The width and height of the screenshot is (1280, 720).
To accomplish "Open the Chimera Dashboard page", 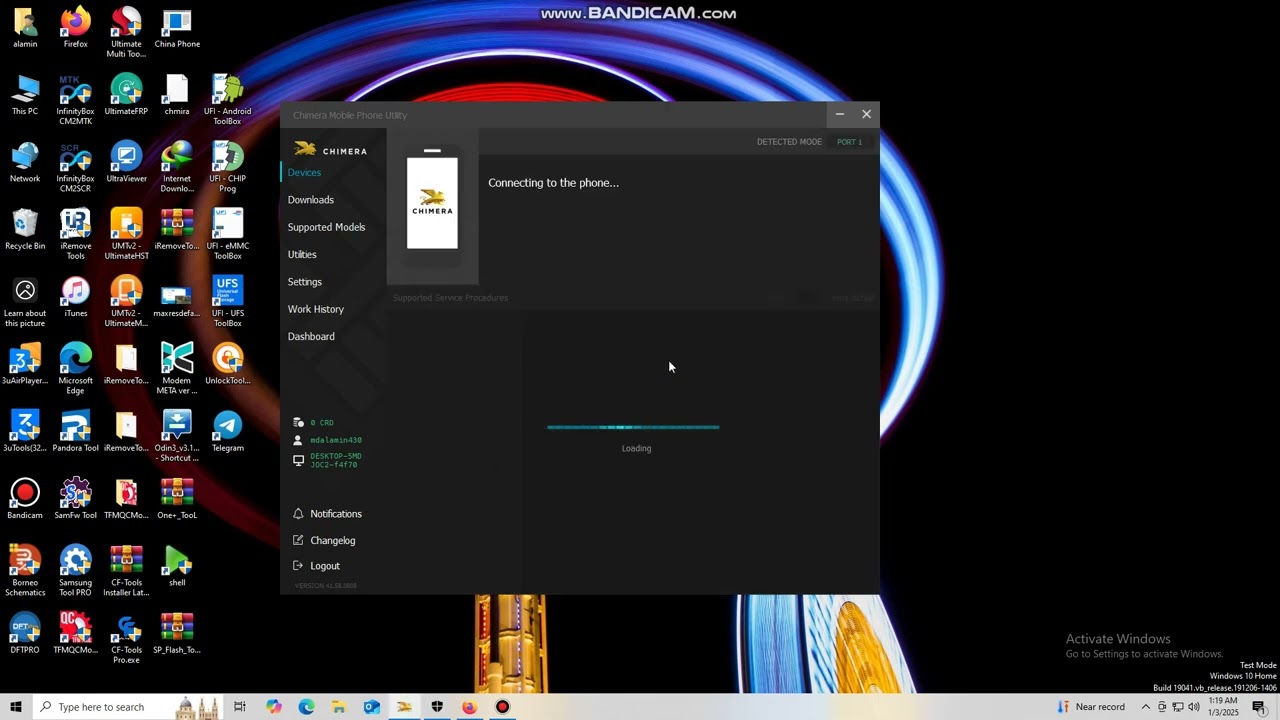I will (x=311, y=336).
